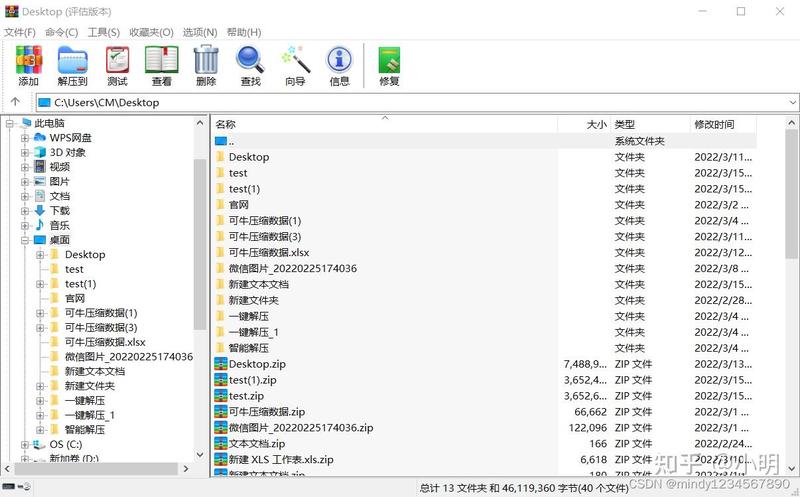This screenshot has width=800, height=497.
Task: Expand the 可牛压缩数据(1) tree node
Action: (x=40, y=313)
